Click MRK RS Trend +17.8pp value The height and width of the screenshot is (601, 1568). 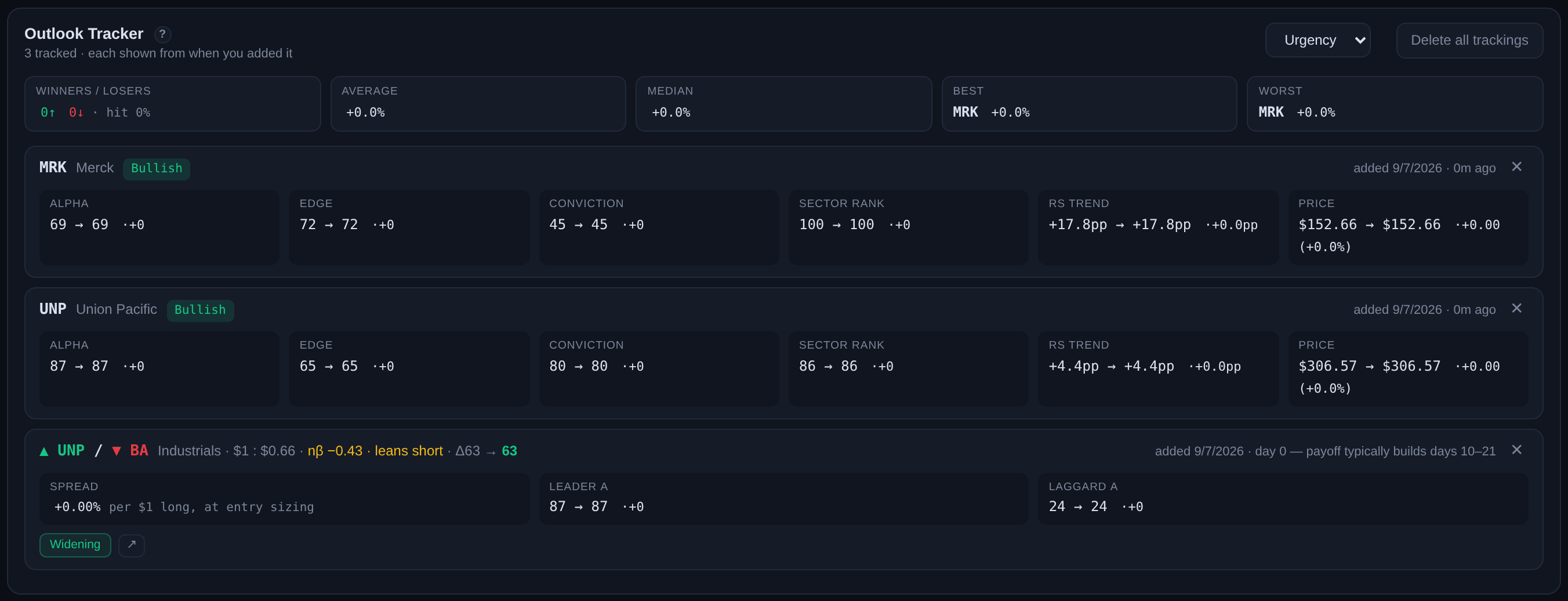pos(1119,225)
